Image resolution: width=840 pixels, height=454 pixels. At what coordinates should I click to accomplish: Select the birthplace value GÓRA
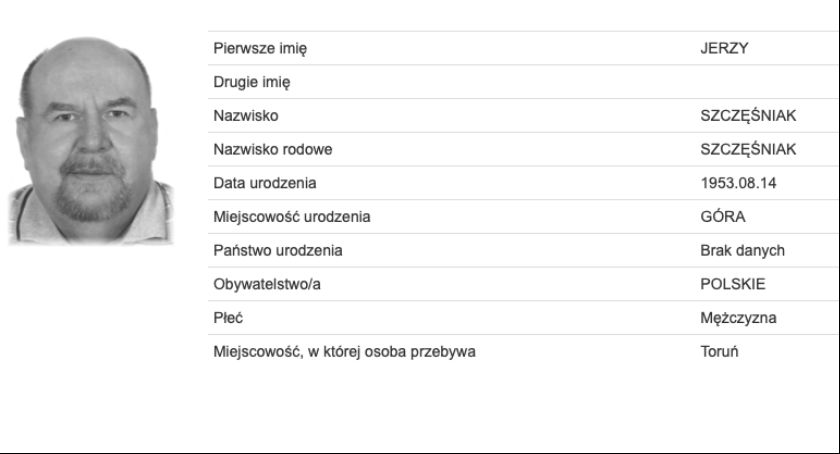pyautogui.click(x=723, y=217)
